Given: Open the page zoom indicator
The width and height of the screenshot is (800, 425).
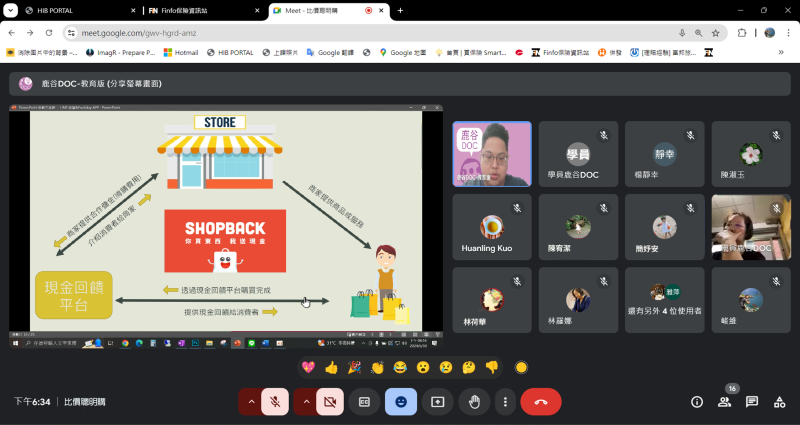Looking at the screenshot, I should coord(698,33).
